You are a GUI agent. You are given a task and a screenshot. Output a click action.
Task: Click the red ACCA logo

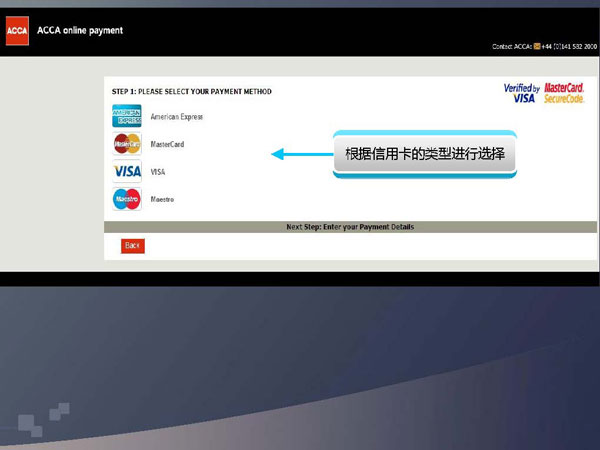tap(17, 31)
